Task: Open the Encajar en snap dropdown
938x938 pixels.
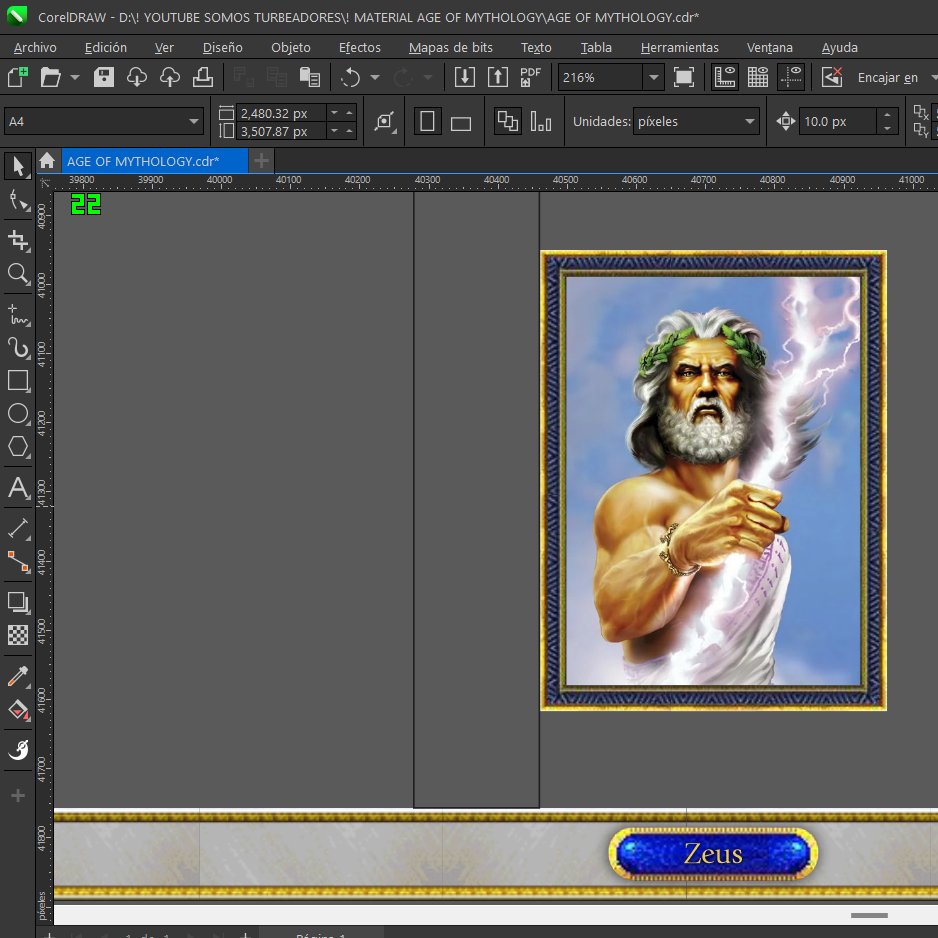Action: [933, 77]
